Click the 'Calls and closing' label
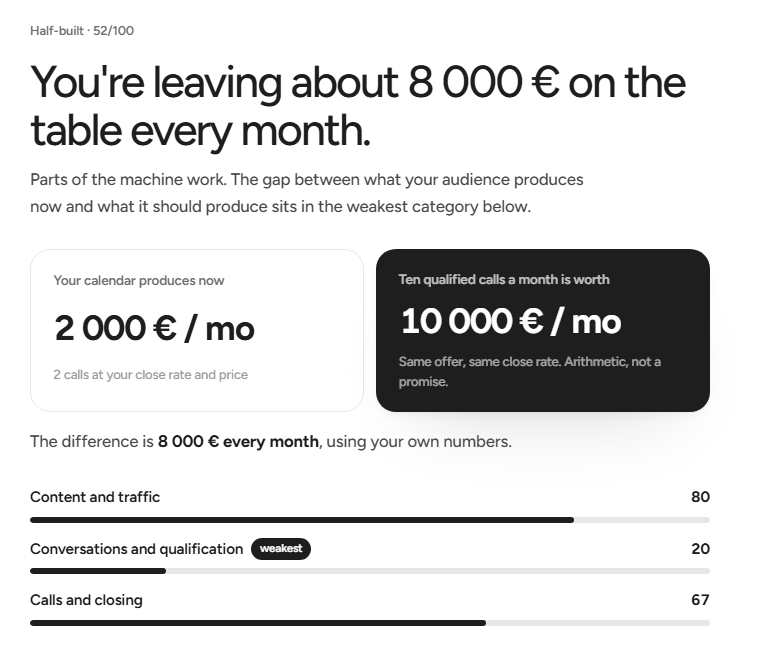 pos(86,600)
